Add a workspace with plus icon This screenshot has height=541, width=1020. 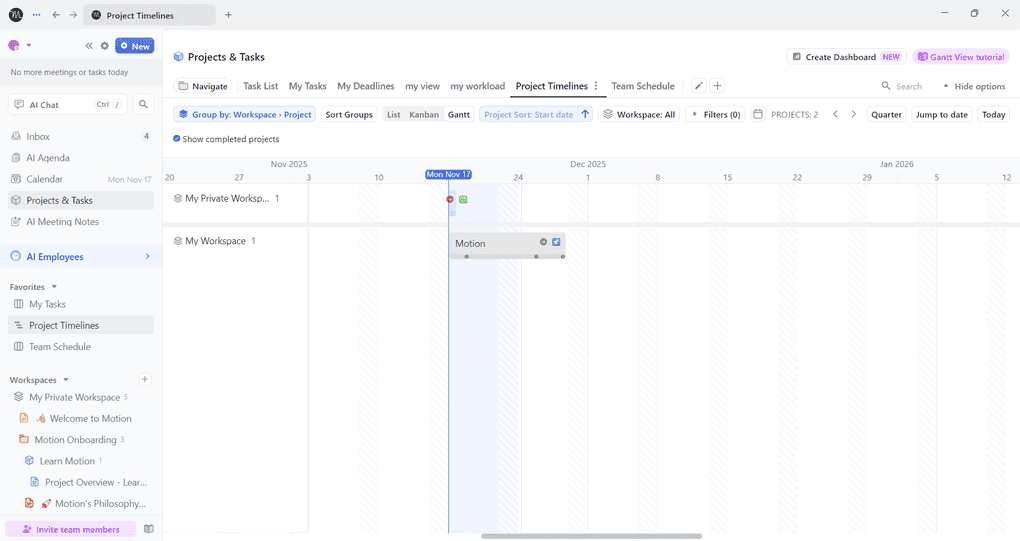click(x=144, y=379)
